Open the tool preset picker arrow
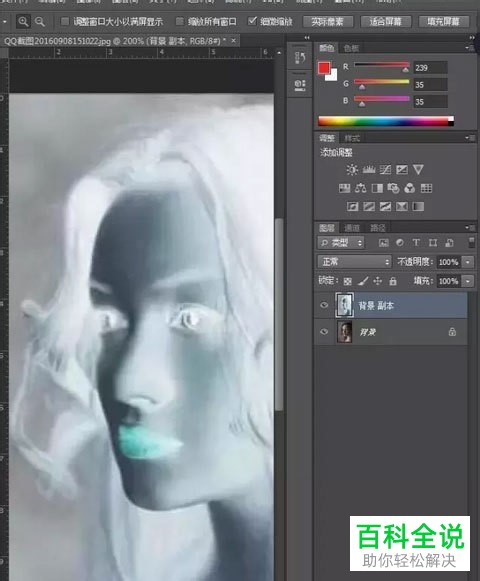The height and width of the screenshot is (581, 480). (x=5, y=22)
